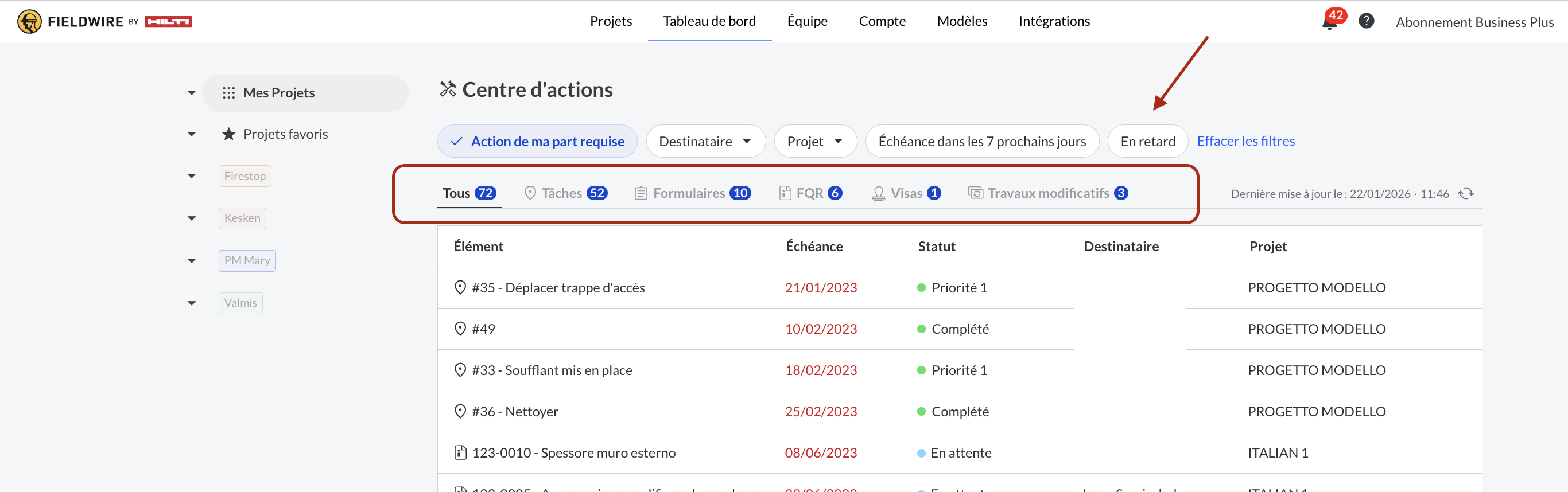The width and height of the screenshot is (1568, 492).
Task: Open the Tableau de bord menu
Action: 709,21
